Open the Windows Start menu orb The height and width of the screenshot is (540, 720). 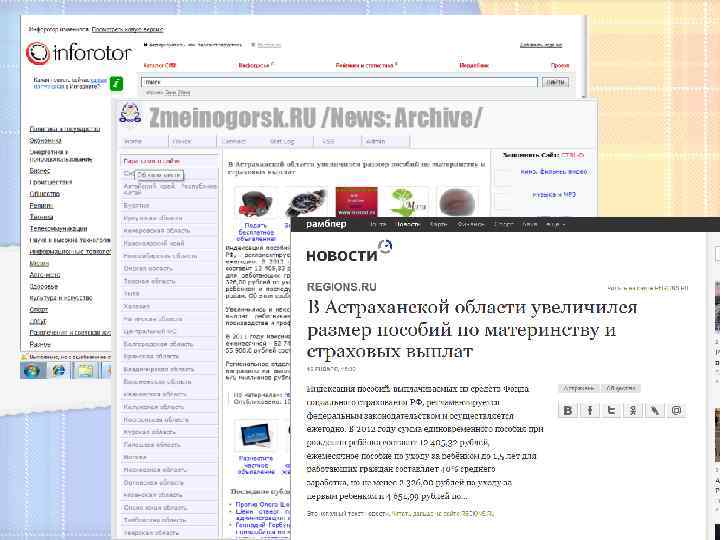[32, 370]
